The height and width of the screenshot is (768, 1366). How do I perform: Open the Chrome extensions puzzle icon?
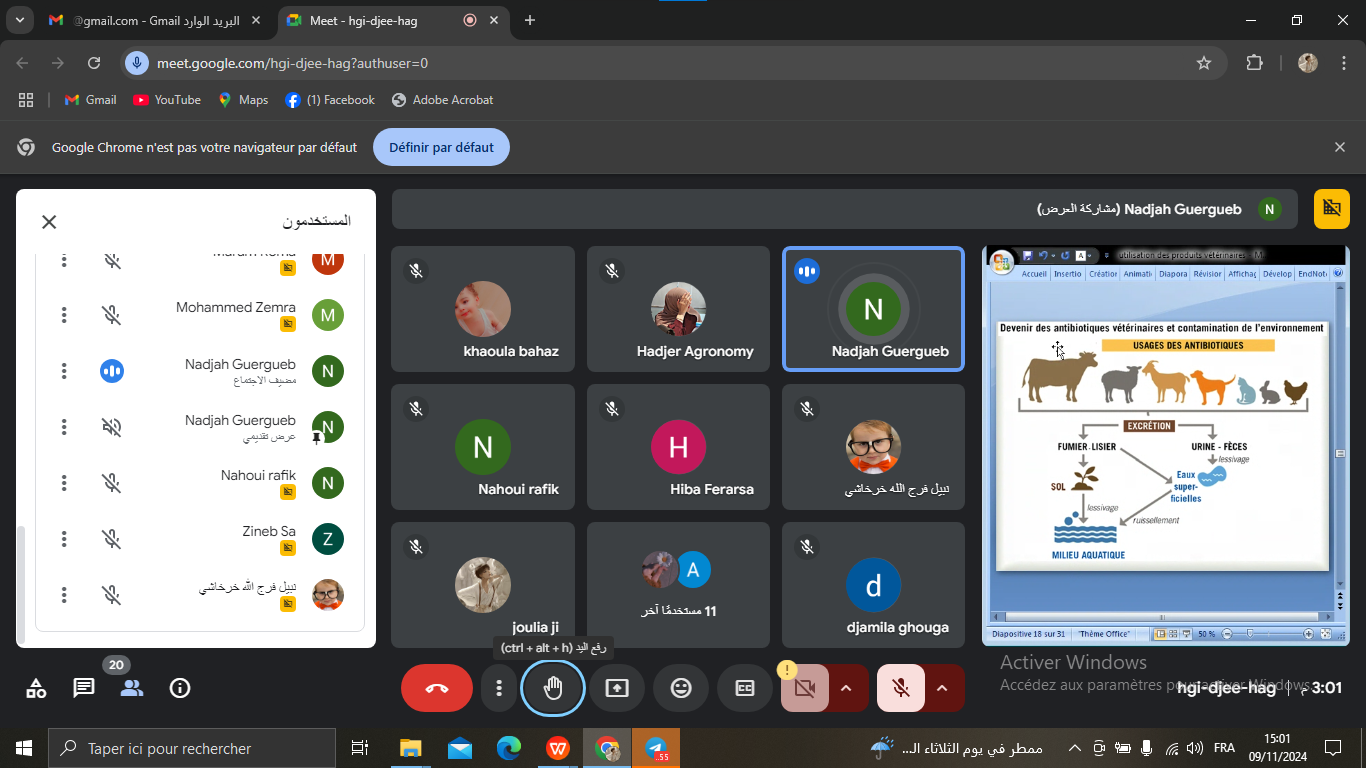click(x=1254, y=63)
